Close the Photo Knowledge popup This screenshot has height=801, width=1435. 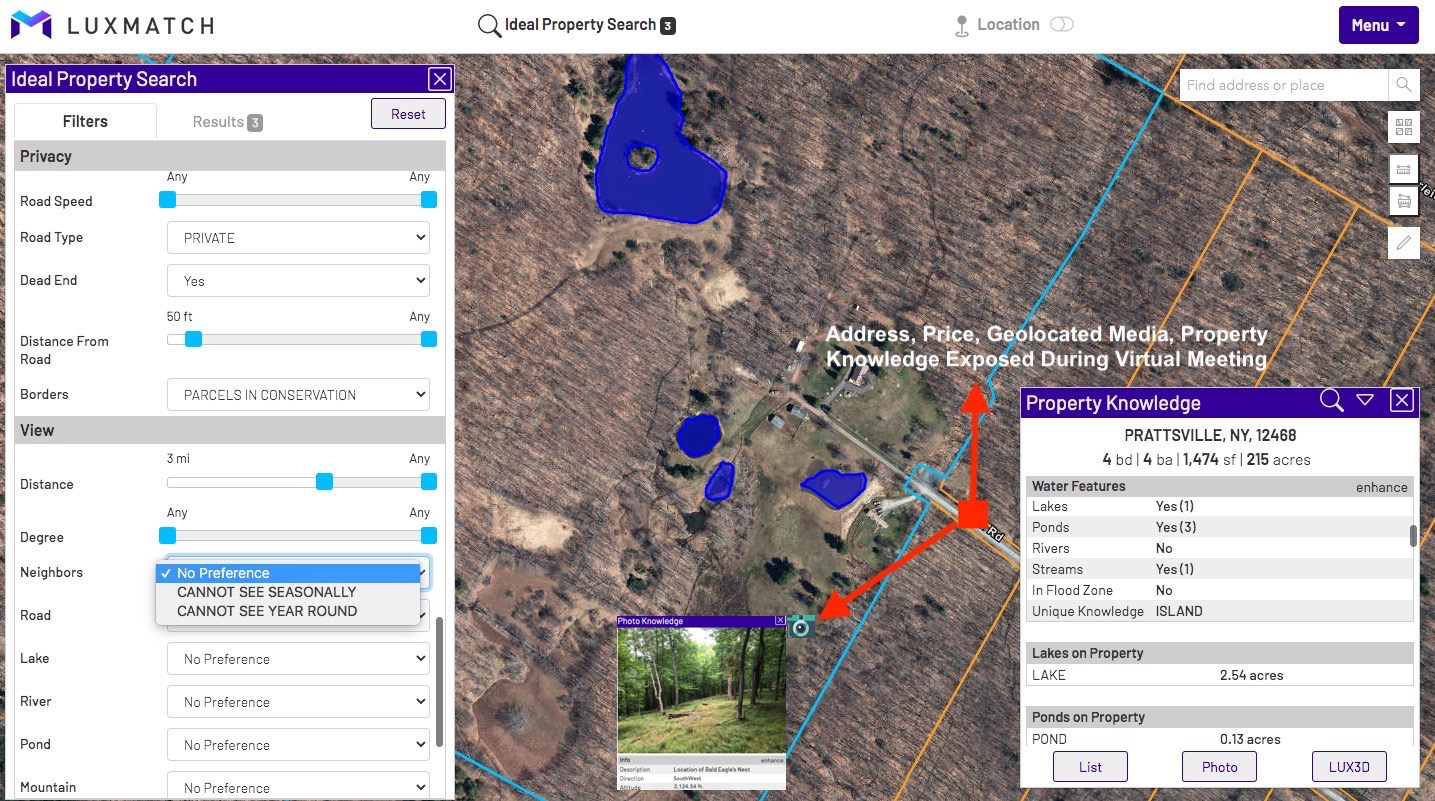[x=780, y=621]
